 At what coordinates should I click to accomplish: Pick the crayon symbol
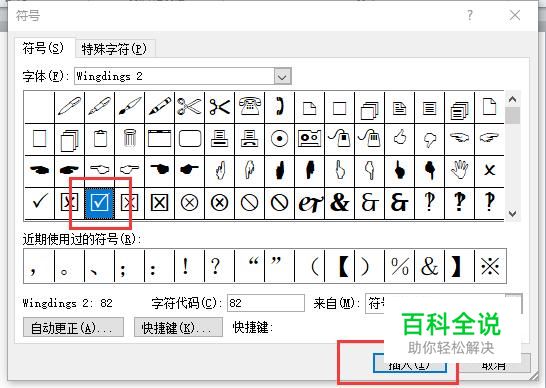point(159,107)
